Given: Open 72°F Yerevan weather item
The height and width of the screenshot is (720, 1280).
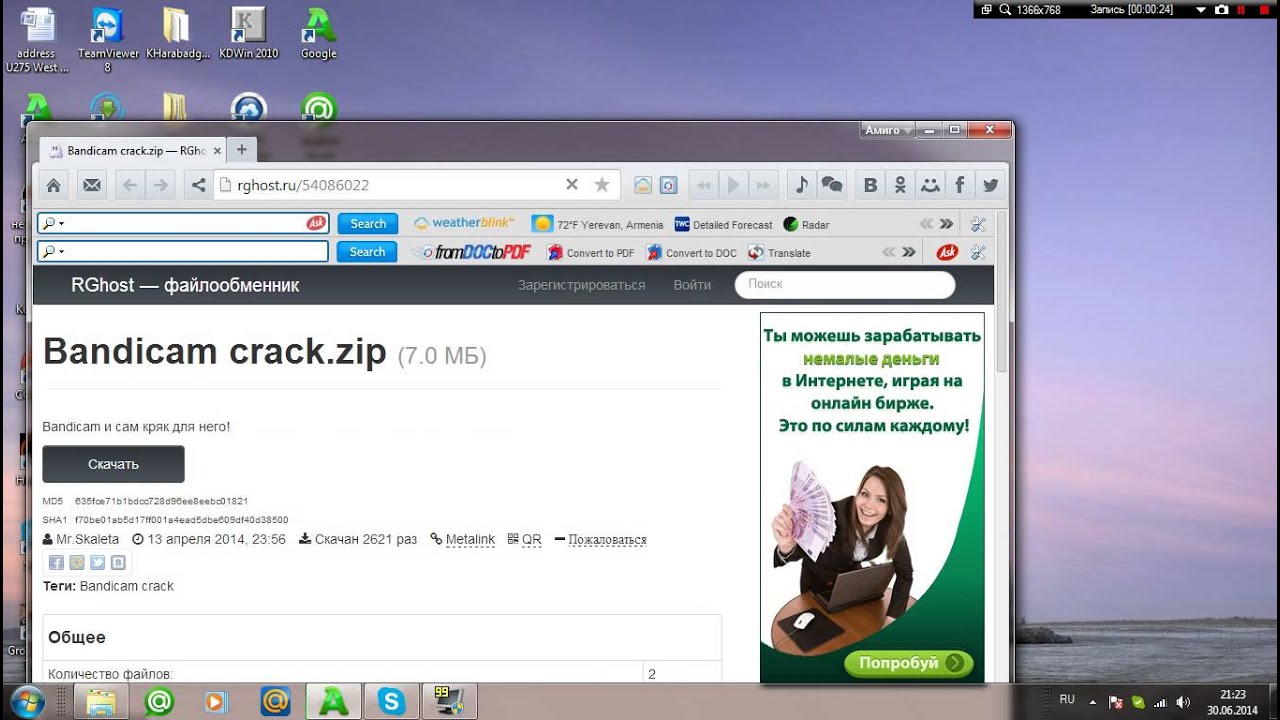Looking at the screenshot, I should [598, 225].
